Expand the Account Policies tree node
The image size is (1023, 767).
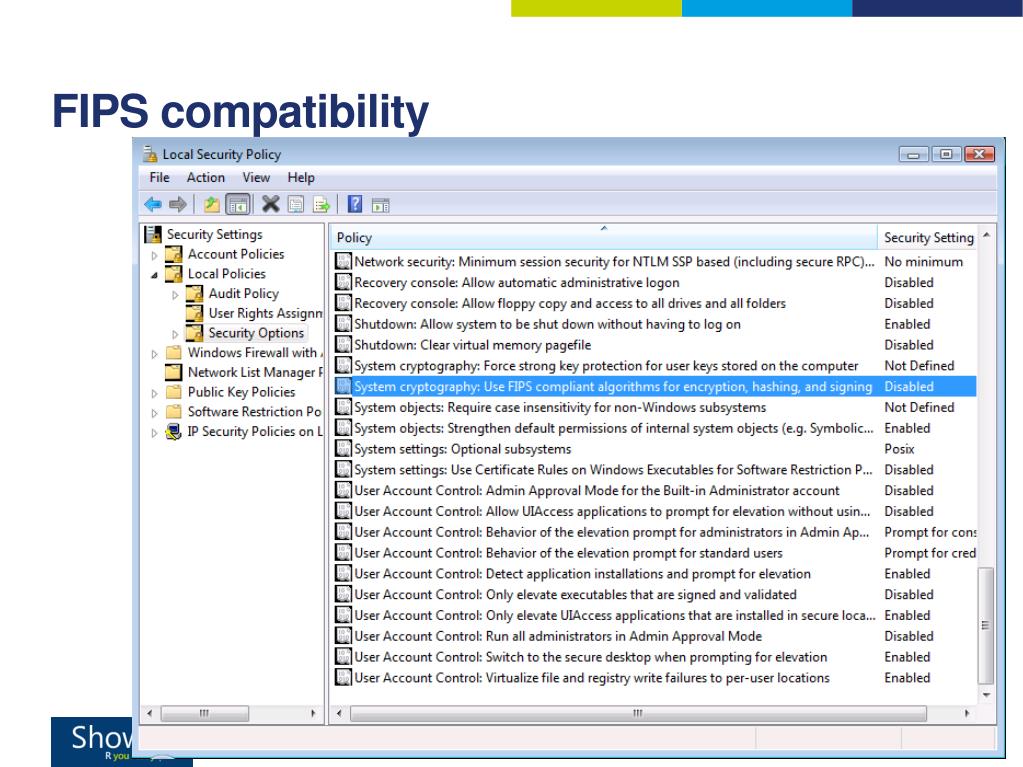click(155, 256)
